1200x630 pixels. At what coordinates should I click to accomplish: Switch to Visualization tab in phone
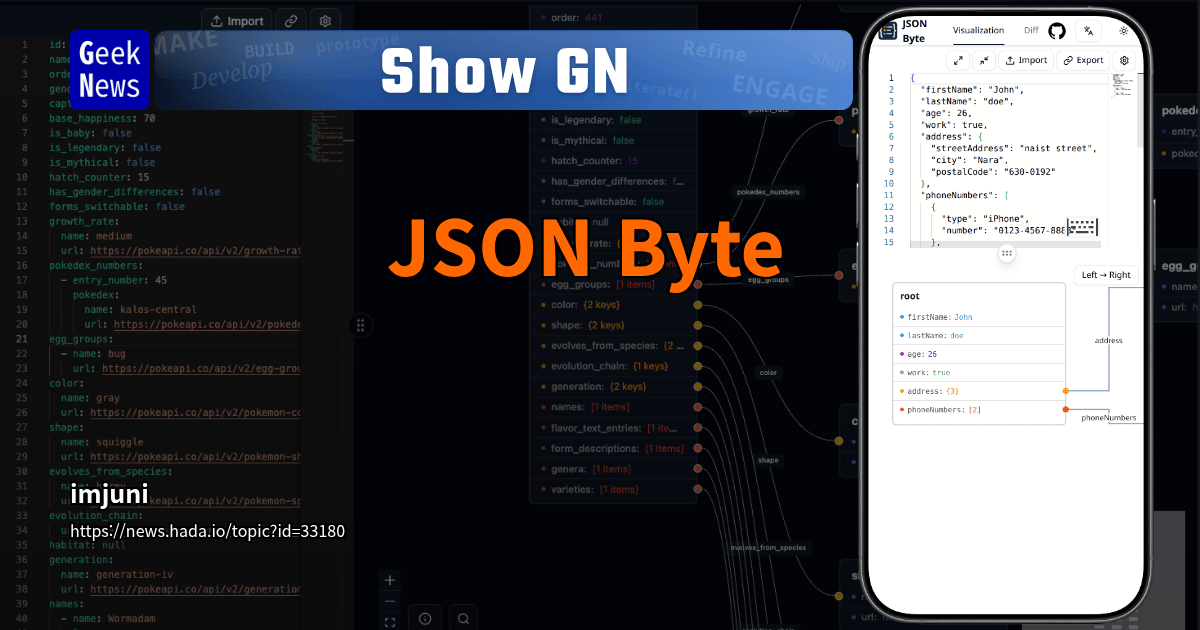pyautogui.click(x=978, y=31)
